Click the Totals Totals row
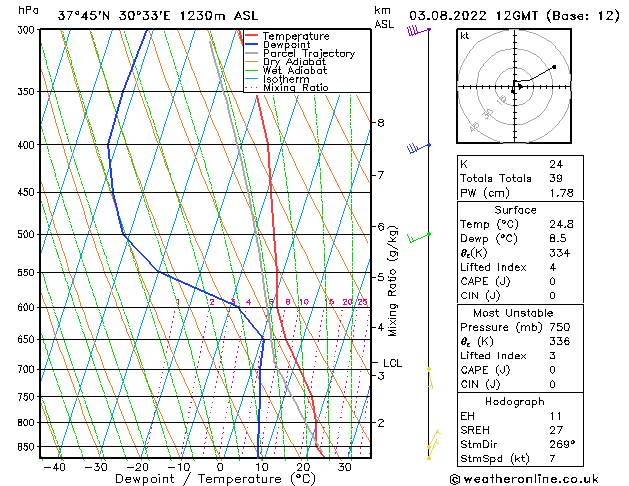Image resolution: width=629 pixels, height=486 pixels. 520,178
